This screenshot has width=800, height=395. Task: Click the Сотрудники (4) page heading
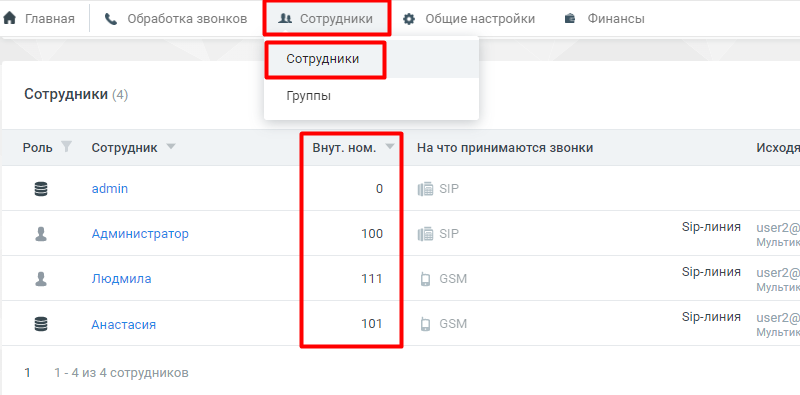(76, 94)
